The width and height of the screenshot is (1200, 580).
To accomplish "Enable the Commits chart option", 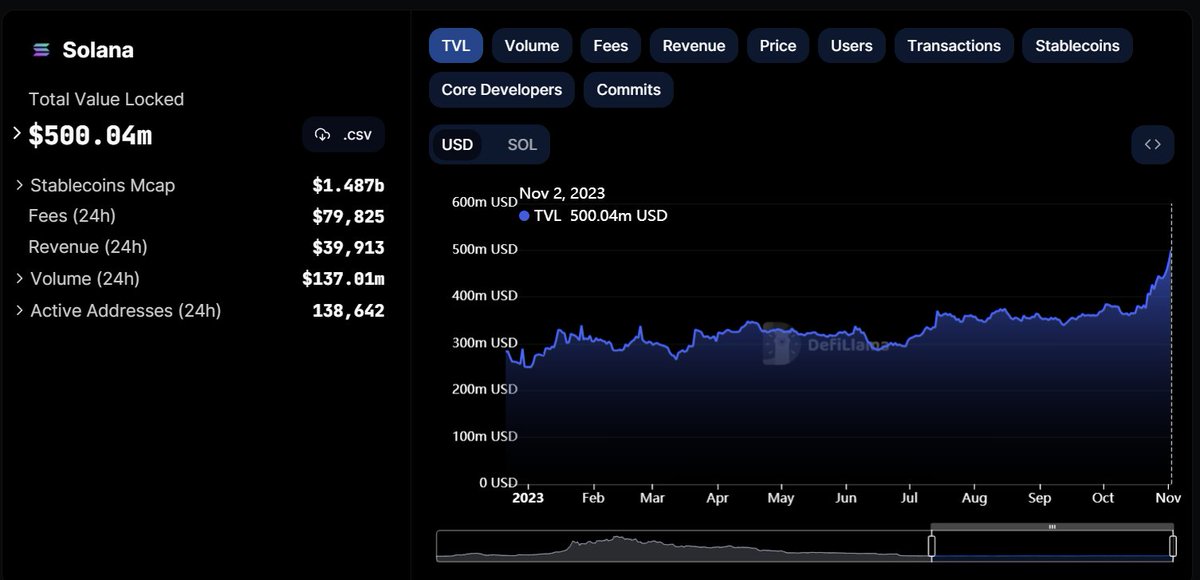I will click(629, 90).
